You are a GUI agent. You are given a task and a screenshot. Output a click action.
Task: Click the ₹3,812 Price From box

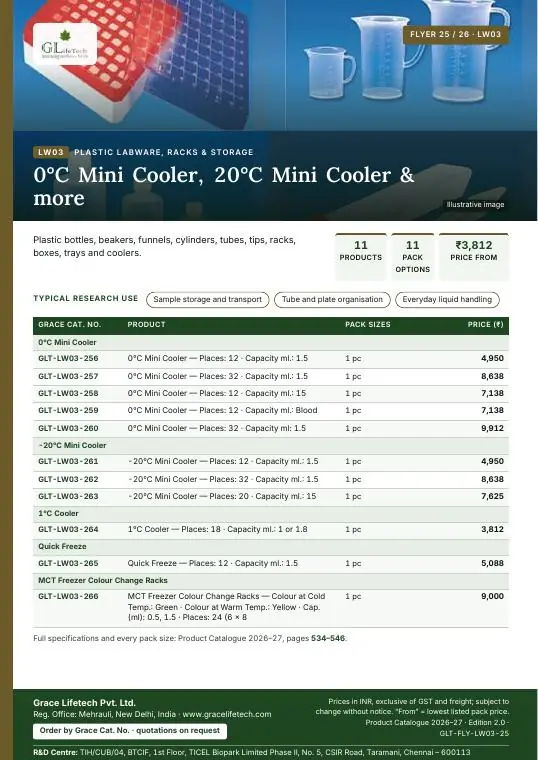[x=474, y=257]
